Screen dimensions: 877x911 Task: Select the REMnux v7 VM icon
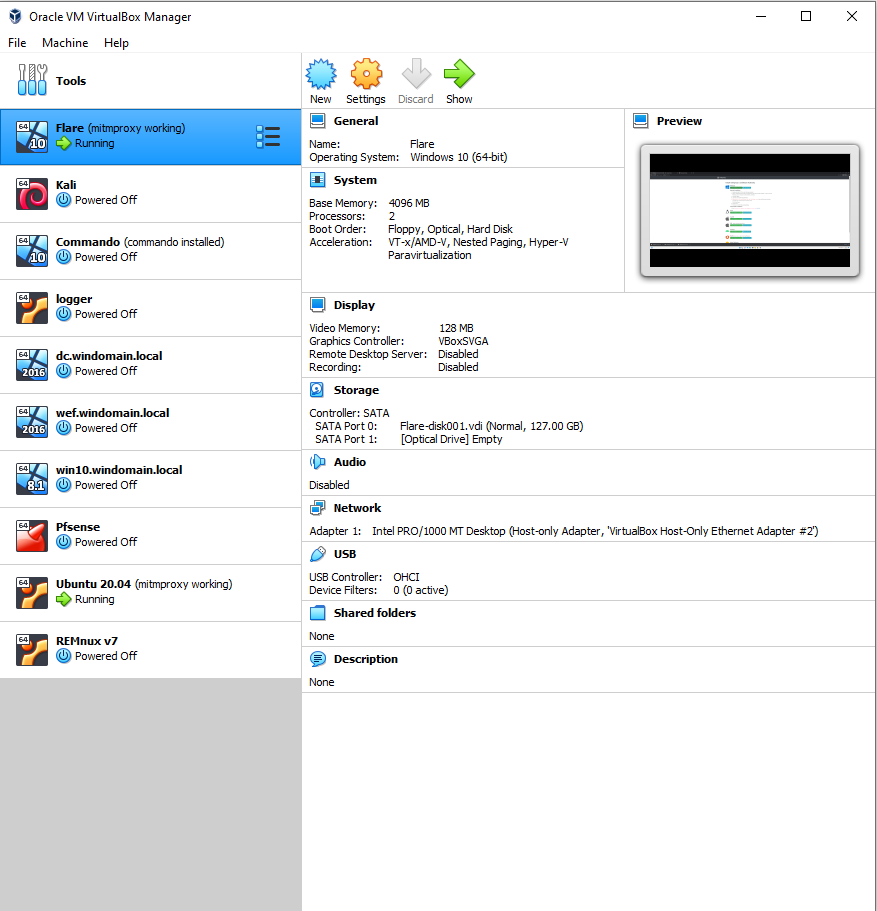click(32, 649)
